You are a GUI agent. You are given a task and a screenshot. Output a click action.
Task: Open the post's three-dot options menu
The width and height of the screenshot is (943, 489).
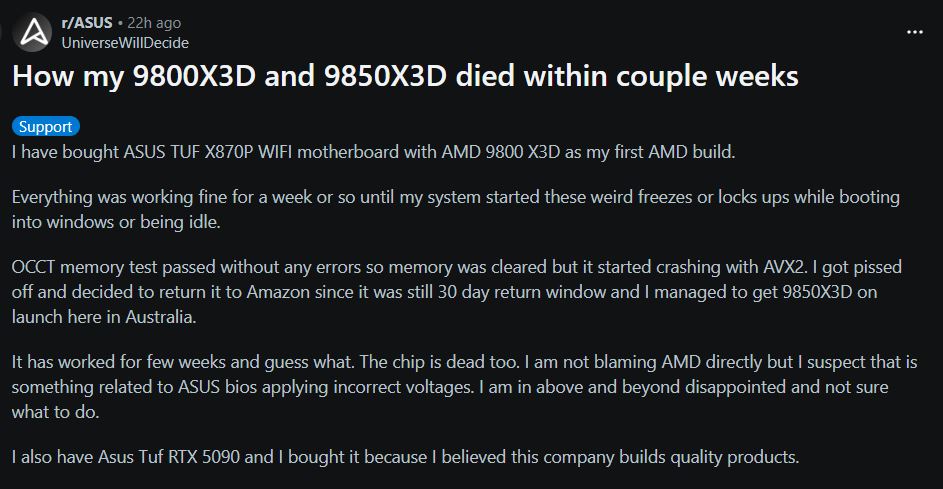[914, 32]
